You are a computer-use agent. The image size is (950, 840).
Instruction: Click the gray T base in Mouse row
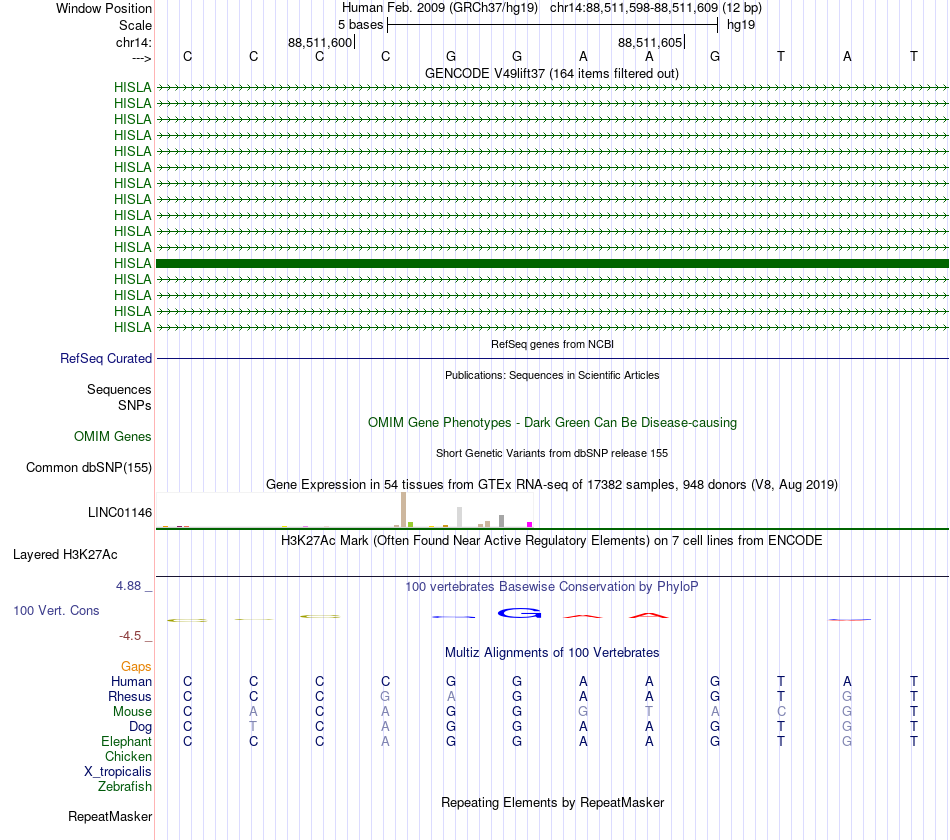pos(649,712)
